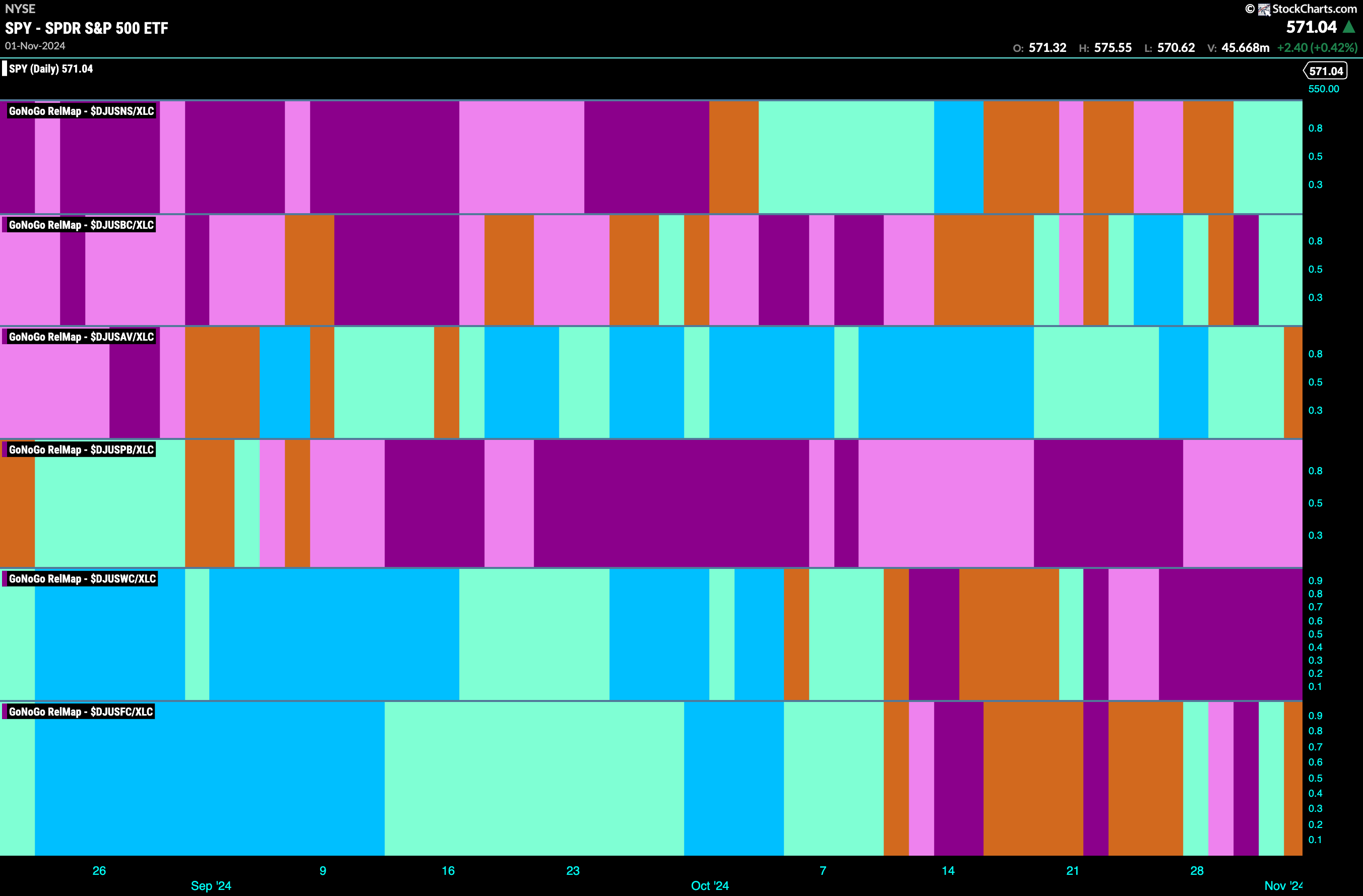Click the 0.5 scale value of the $DJUSPB panel
Image resolution: width=1363 pixels, height=896 pixels.
[1316, 502]
